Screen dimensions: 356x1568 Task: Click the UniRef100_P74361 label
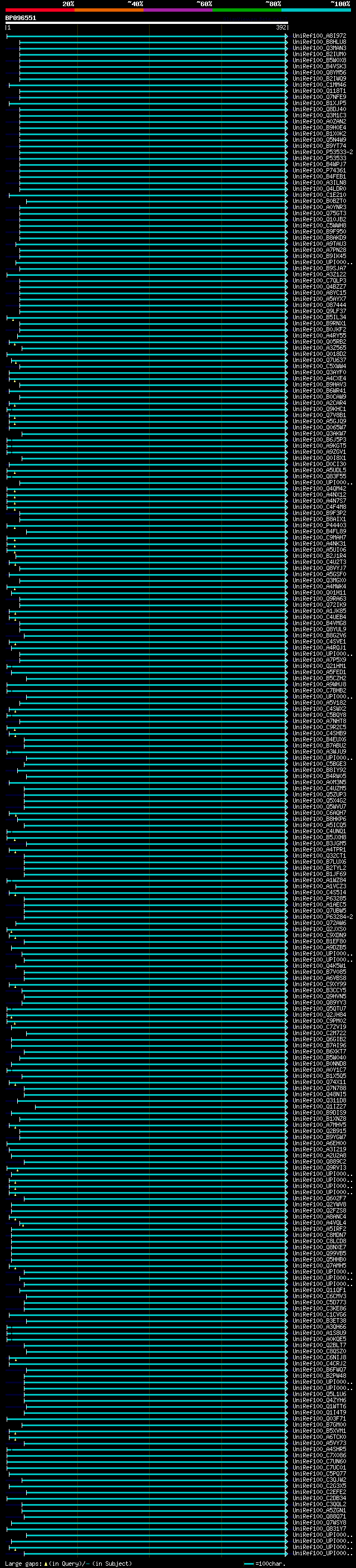pyautogui.click(x=319, y=170)
